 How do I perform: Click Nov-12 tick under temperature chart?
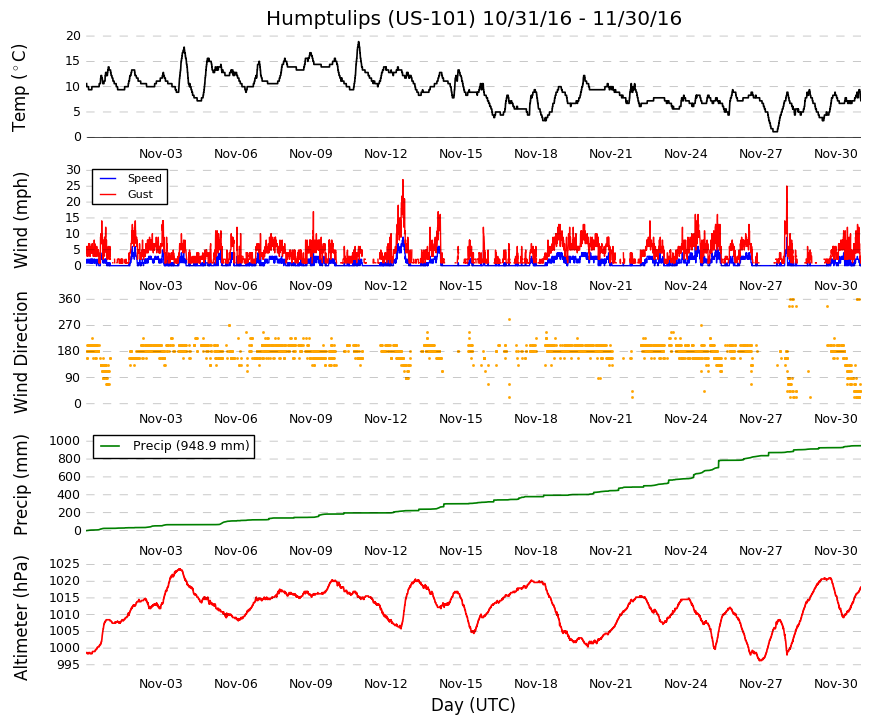coord(386,154)
